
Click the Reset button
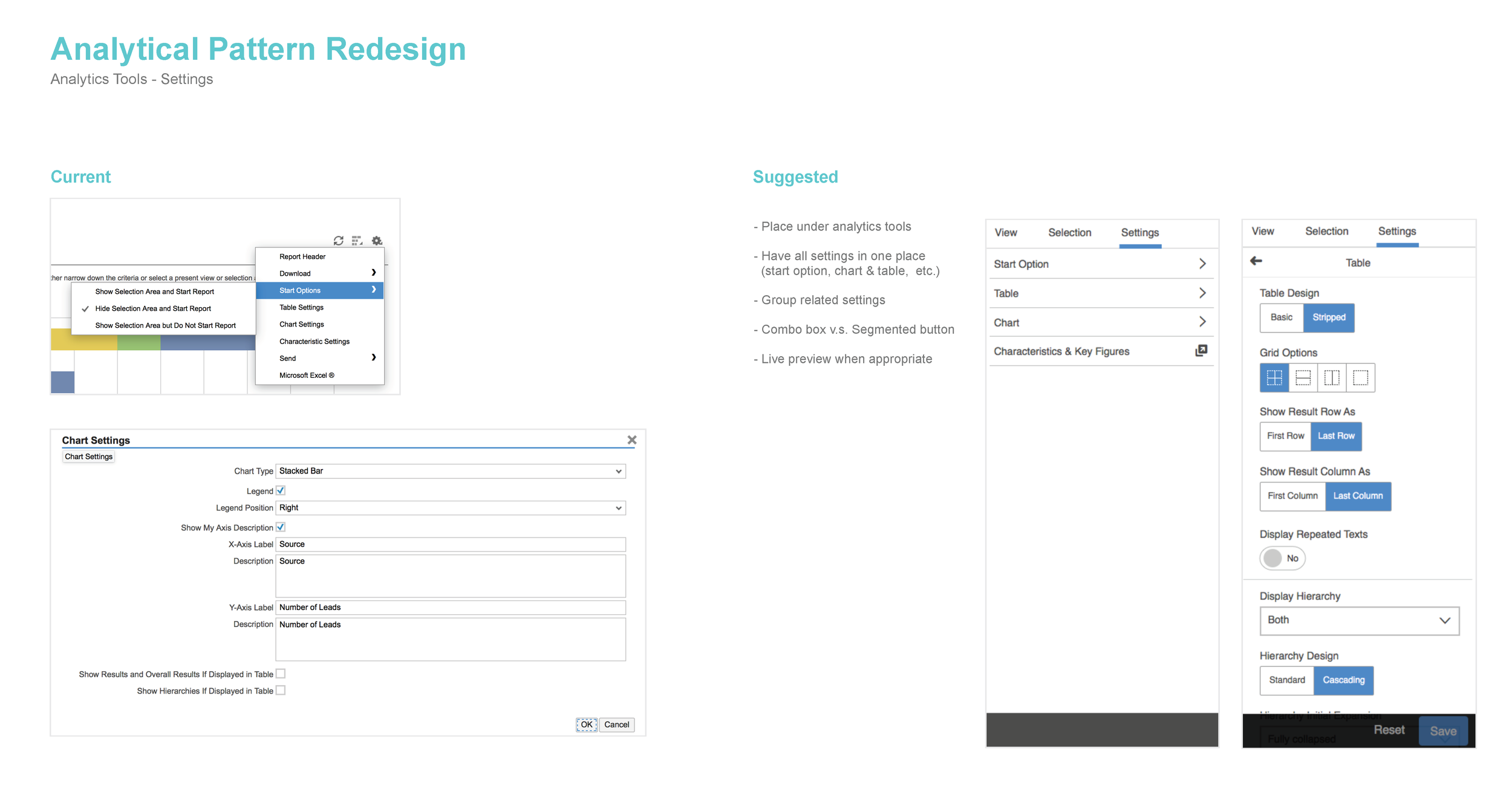(x=1389, y=730)
